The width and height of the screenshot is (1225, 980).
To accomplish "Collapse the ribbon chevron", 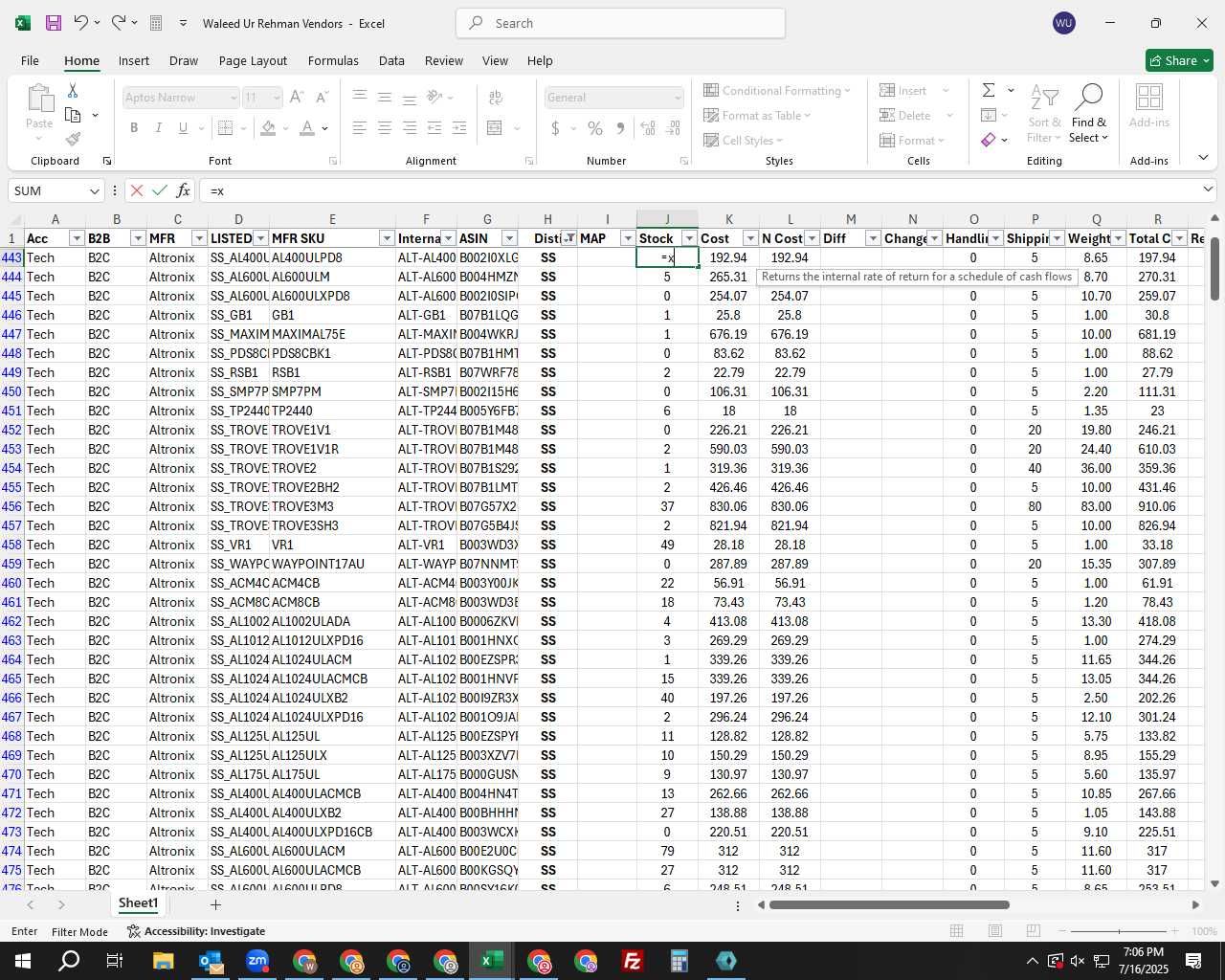I will [x=1203, y=157].
